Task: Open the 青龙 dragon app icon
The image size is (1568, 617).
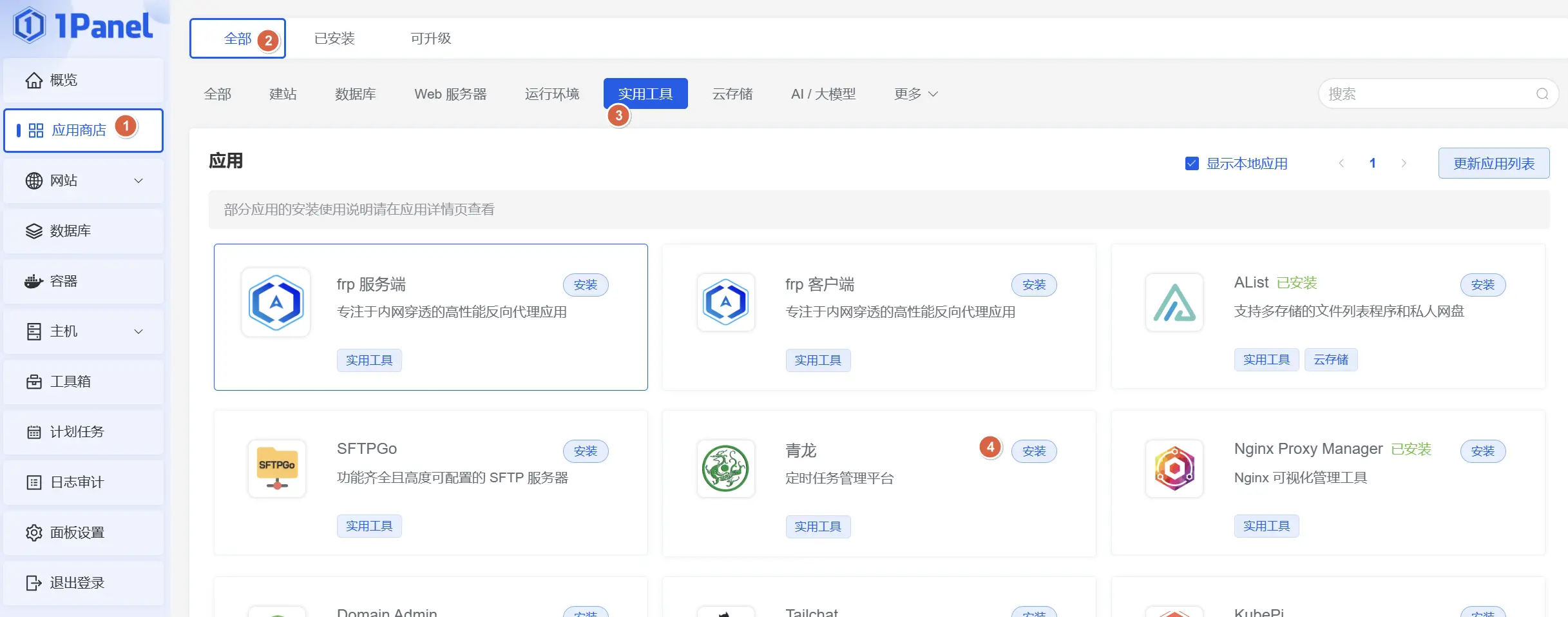Action: 725,469
